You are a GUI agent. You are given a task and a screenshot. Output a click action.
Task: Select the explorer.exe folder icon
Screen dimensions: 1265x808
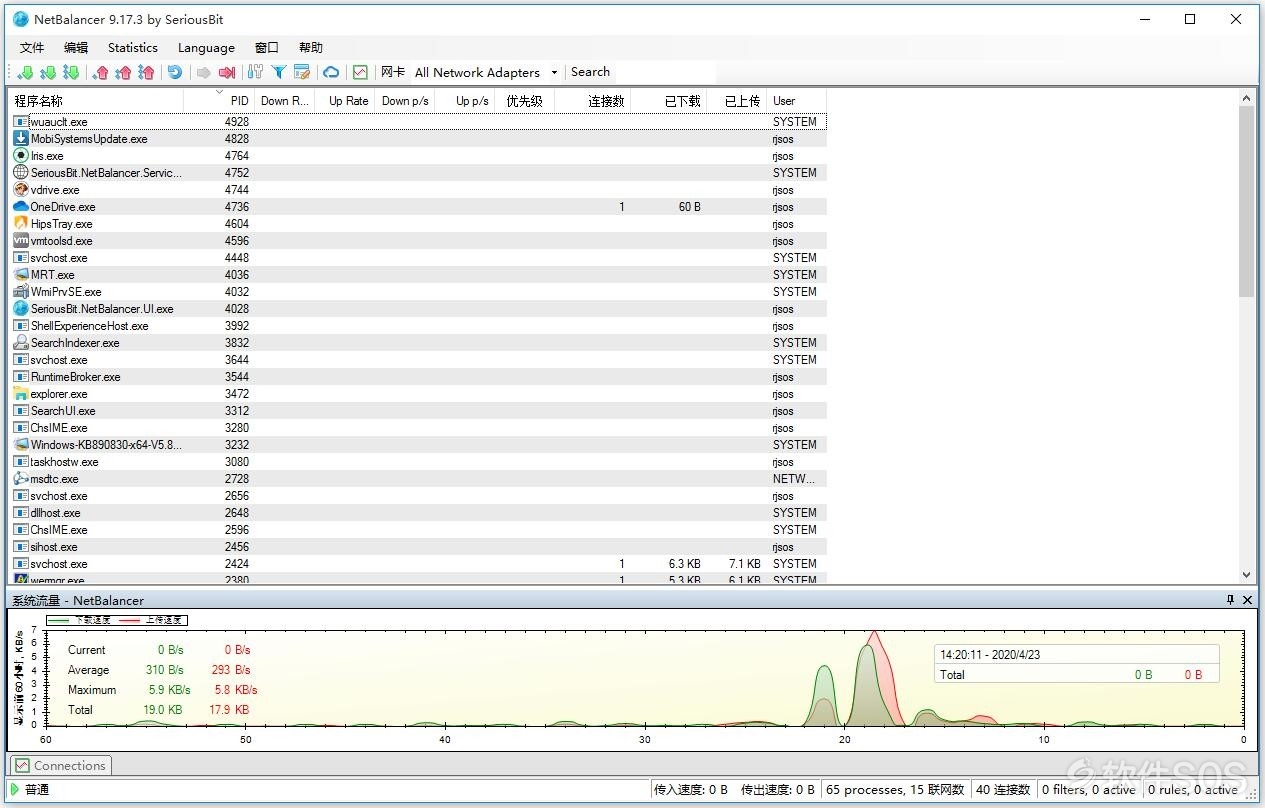pyautogui.click(x=21, y=394)
